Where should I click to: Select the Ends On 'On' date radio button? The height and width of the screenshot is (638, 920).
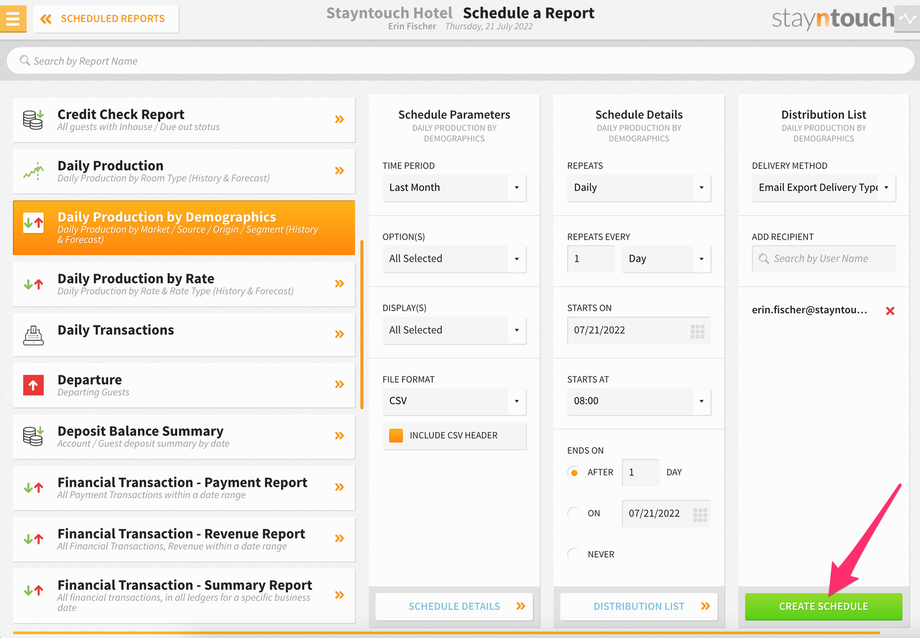[574, 514]
